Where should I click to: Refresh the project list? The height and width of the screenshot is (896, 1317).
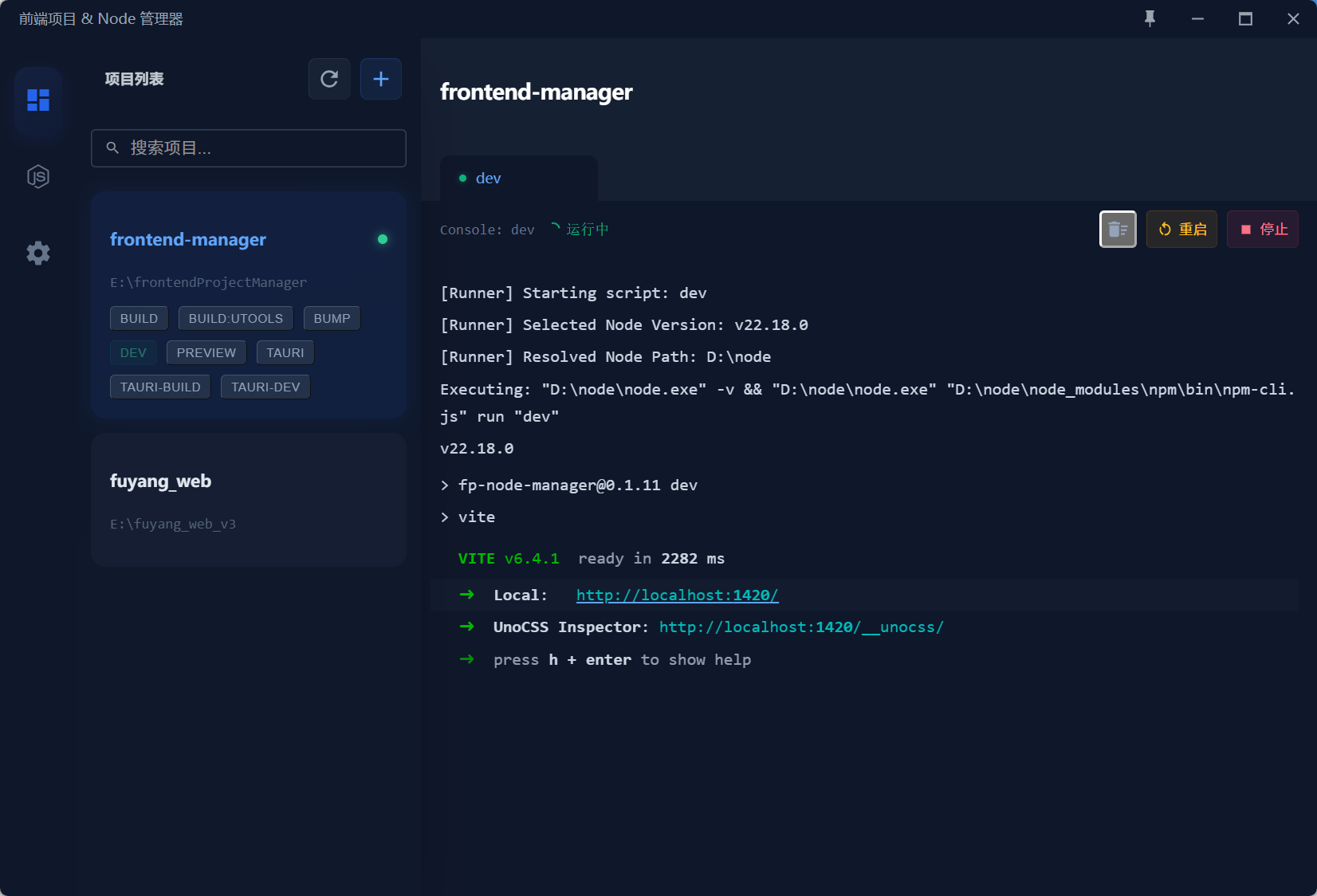(329, 79)
